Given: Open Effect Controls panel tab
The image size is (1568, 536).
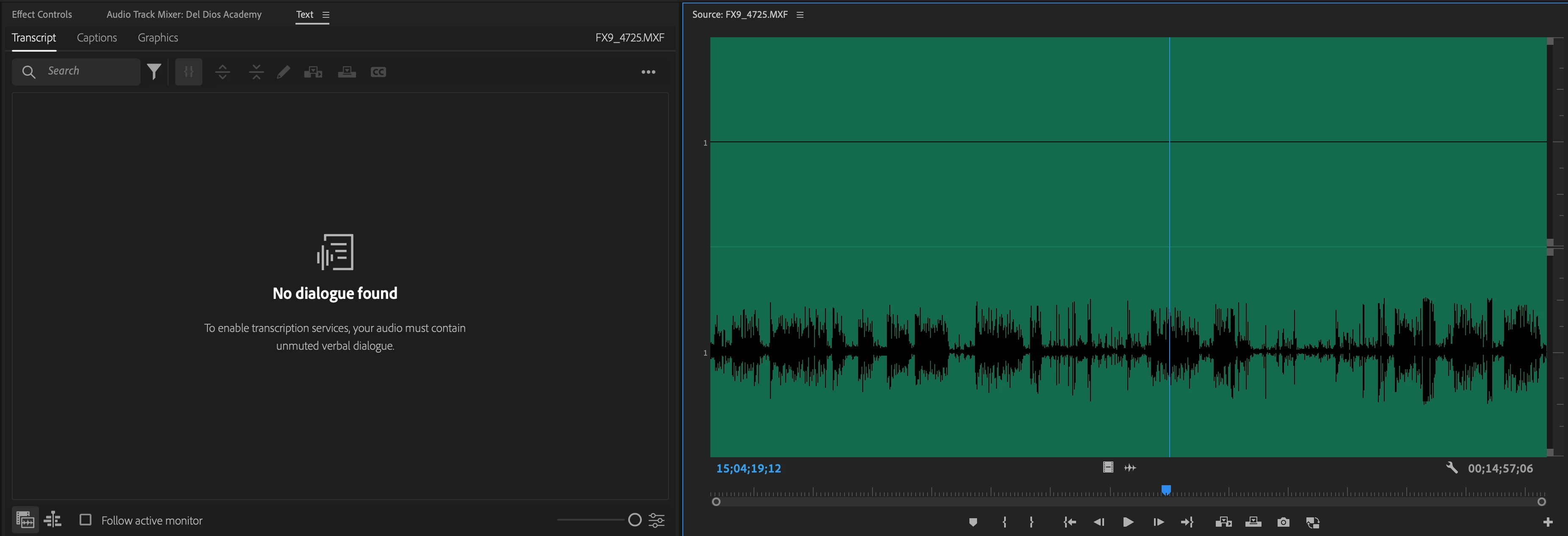Looking at the screenshot, I should 42,15.
